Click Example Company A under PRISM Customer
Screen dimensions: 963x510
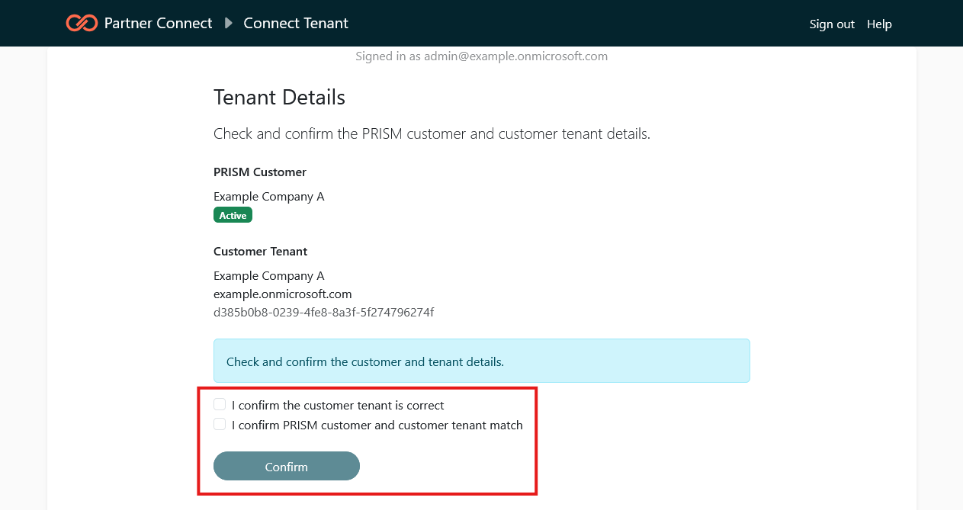click(x=269, y=197)
